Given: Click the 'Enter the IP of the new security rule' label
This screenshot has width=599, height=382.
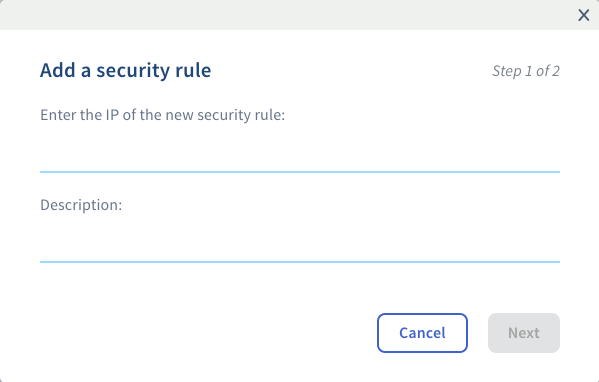Looking at the screenshot, I should click(x=162, y=115).
